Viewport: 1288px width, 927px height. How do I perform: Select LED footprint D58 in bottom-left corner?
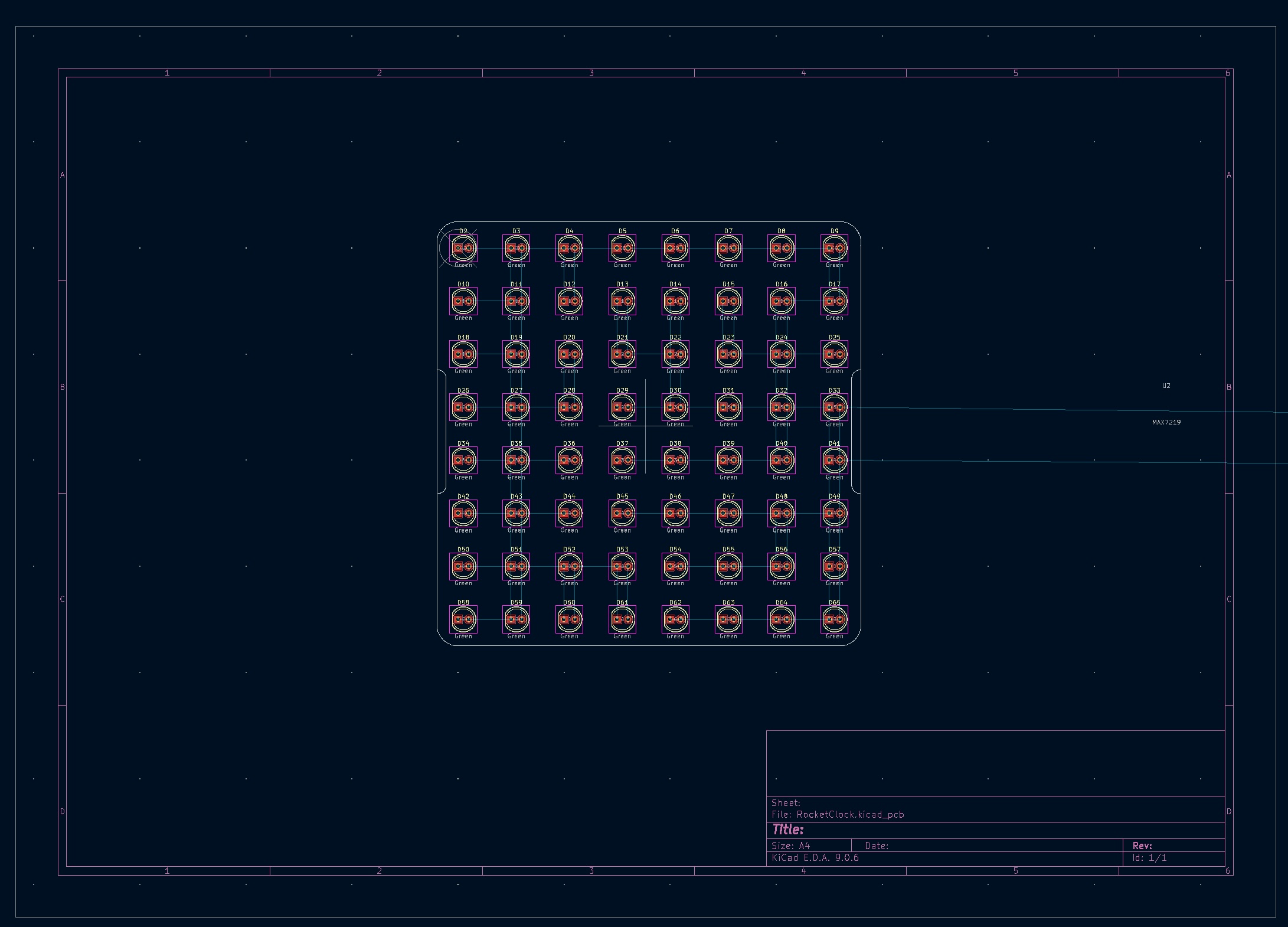[463, 619]
